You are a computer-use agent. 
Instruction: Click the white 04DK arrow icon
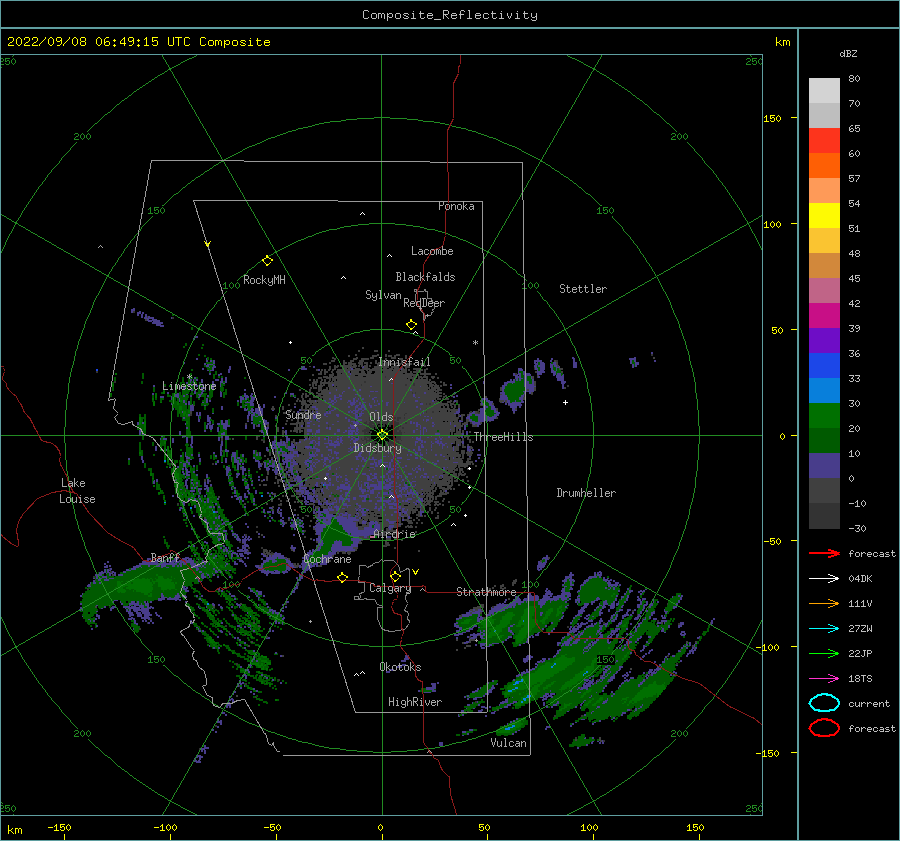pos(824,578)
